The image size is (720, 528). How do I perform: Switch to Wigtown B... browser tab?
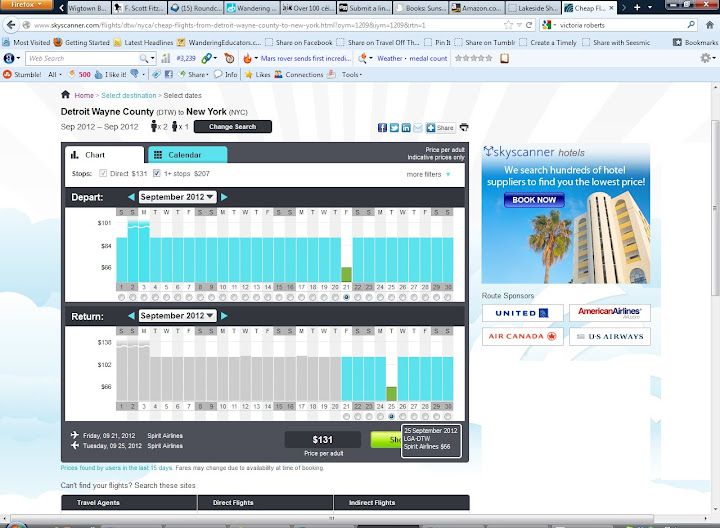pyautogui.click(x=86, y=8)
